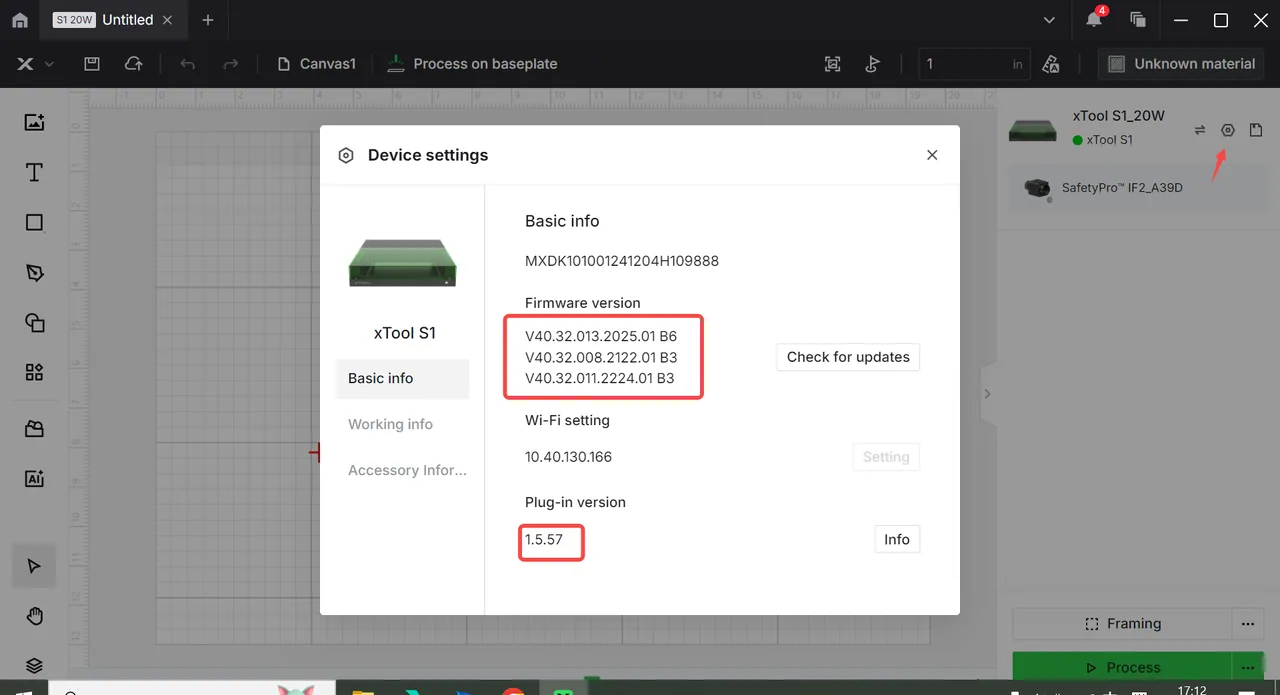Close the Device settings dialog
Image resolution: width=1280 pixels, height=695 pixels.
pyautogui.click(x=932, y=155)
